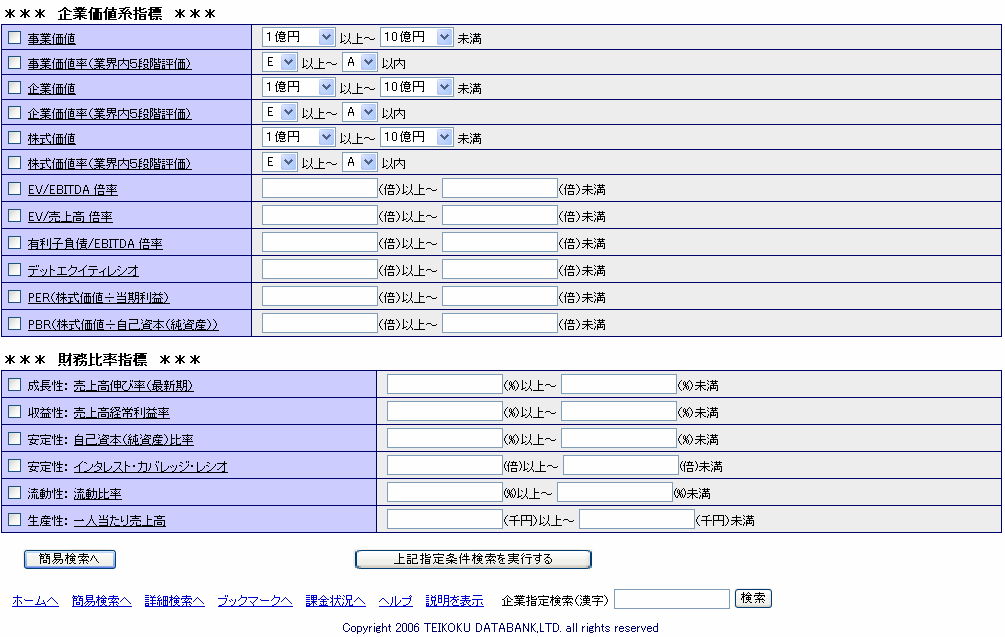Toggle 企業価値率(業界内5段階評価) checkbox
The width and height of the screenshot is (1005, 637).
14,113
